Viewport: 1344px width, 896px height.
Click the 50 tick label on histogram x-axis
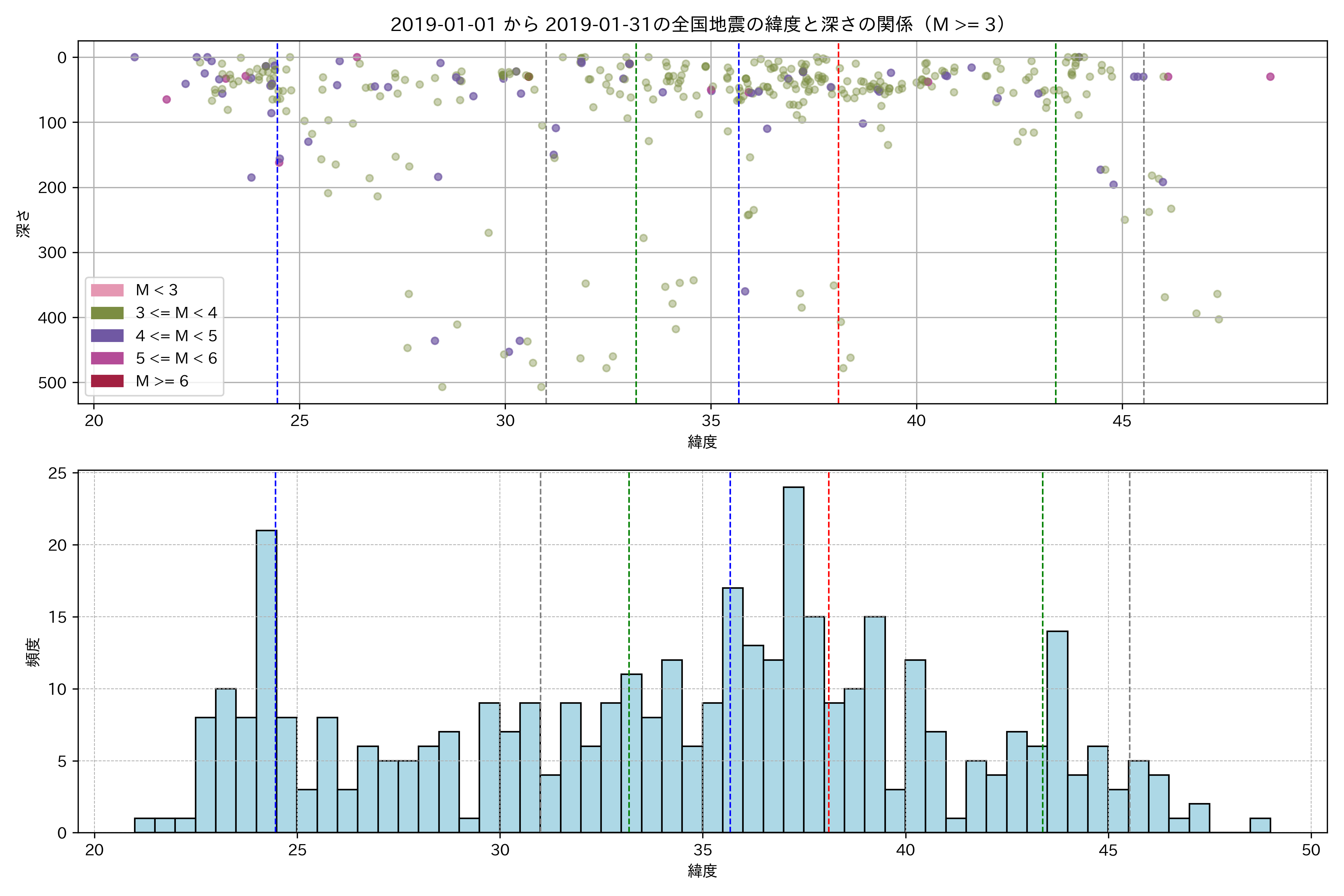(x=1311, y=850)
